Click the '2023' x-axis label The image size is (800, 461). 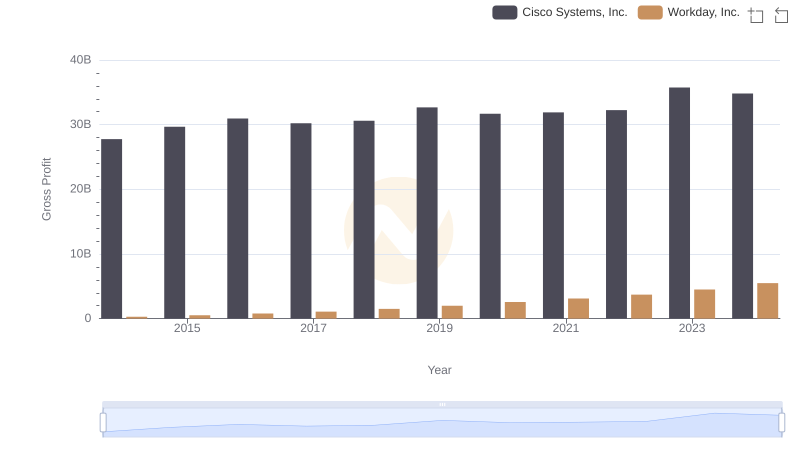click(692, 328)
